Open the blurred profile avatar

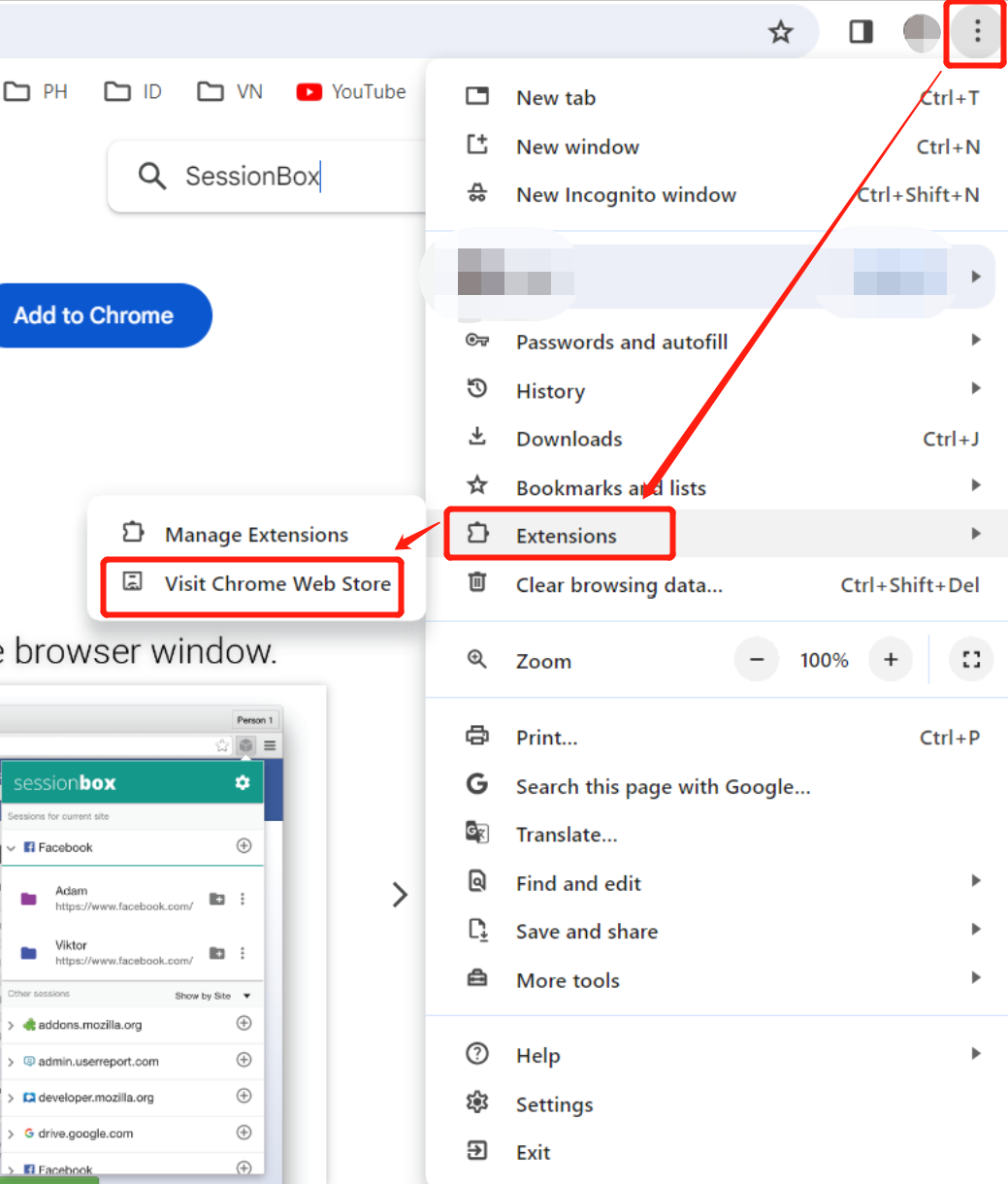click(922, 32)
